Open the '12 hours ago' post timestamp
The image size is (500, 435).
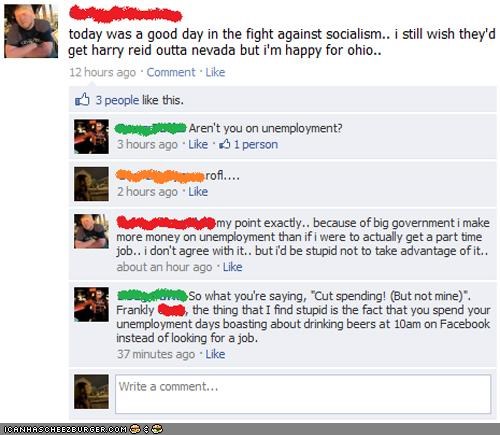pyautogui.click(x=103, y=72)
